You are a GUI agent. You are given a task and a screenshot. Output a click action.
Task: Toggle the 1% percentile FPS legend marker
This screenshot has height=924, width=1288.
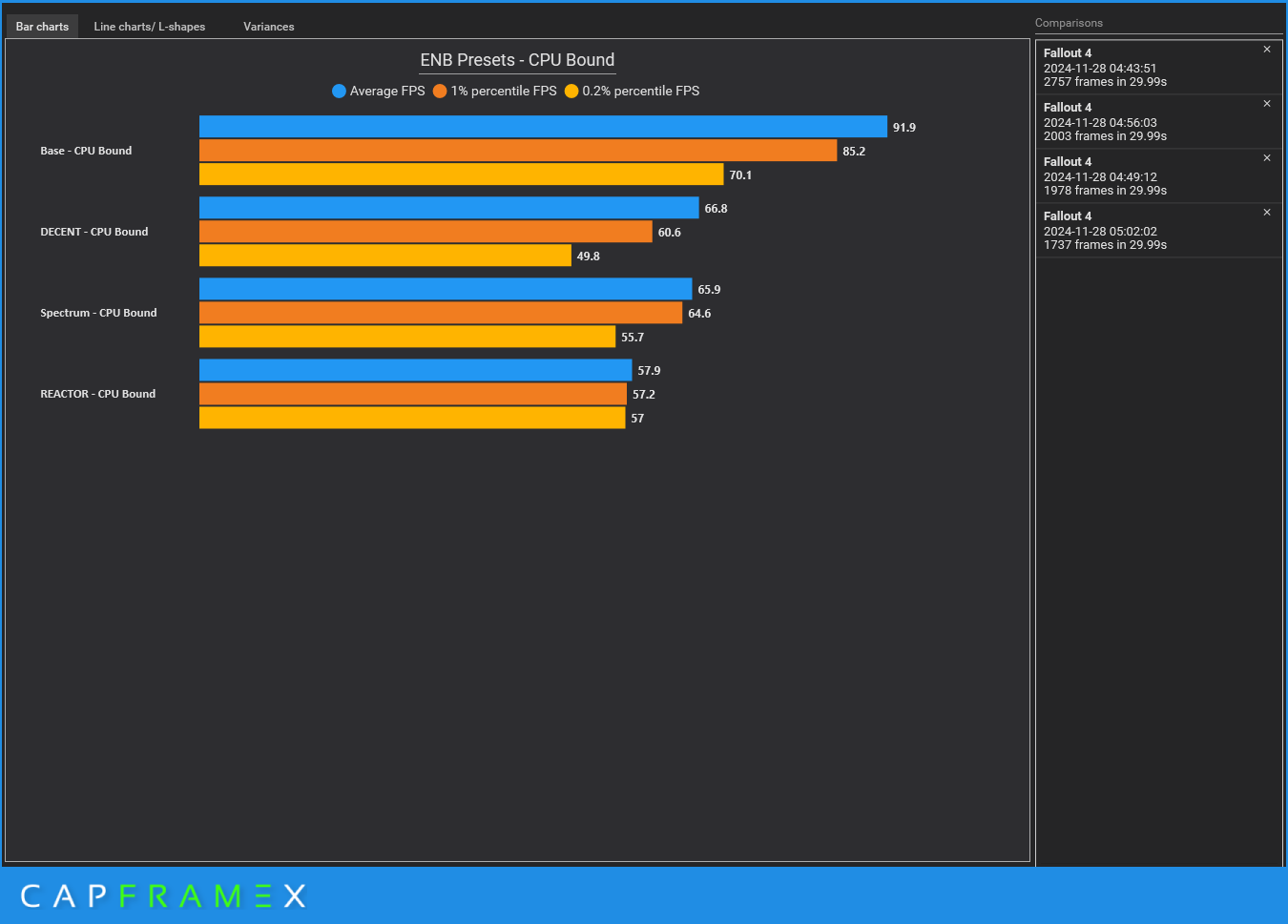[440, 92]
